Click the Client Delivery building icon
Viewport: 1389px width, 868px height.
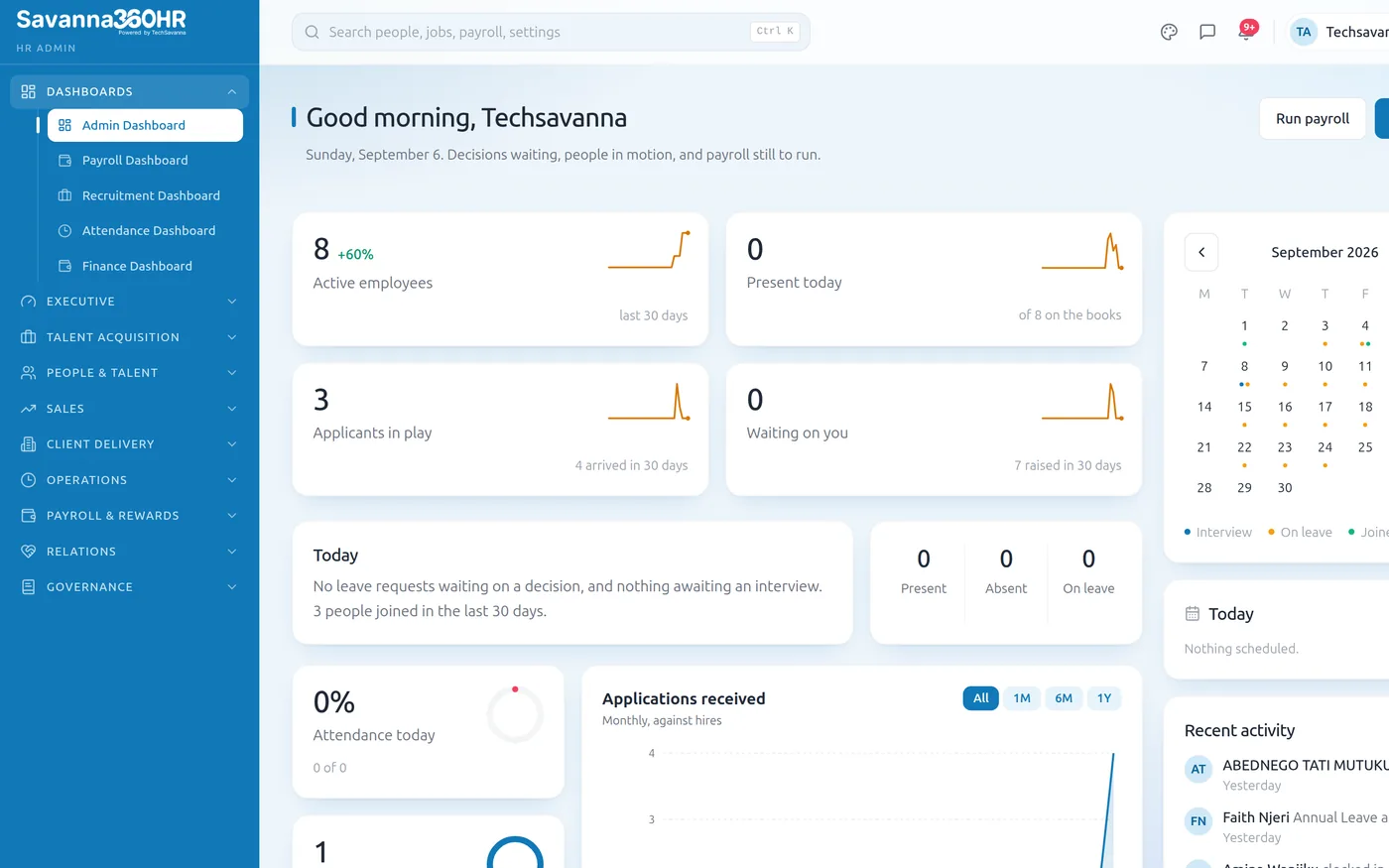pos(28,444)
